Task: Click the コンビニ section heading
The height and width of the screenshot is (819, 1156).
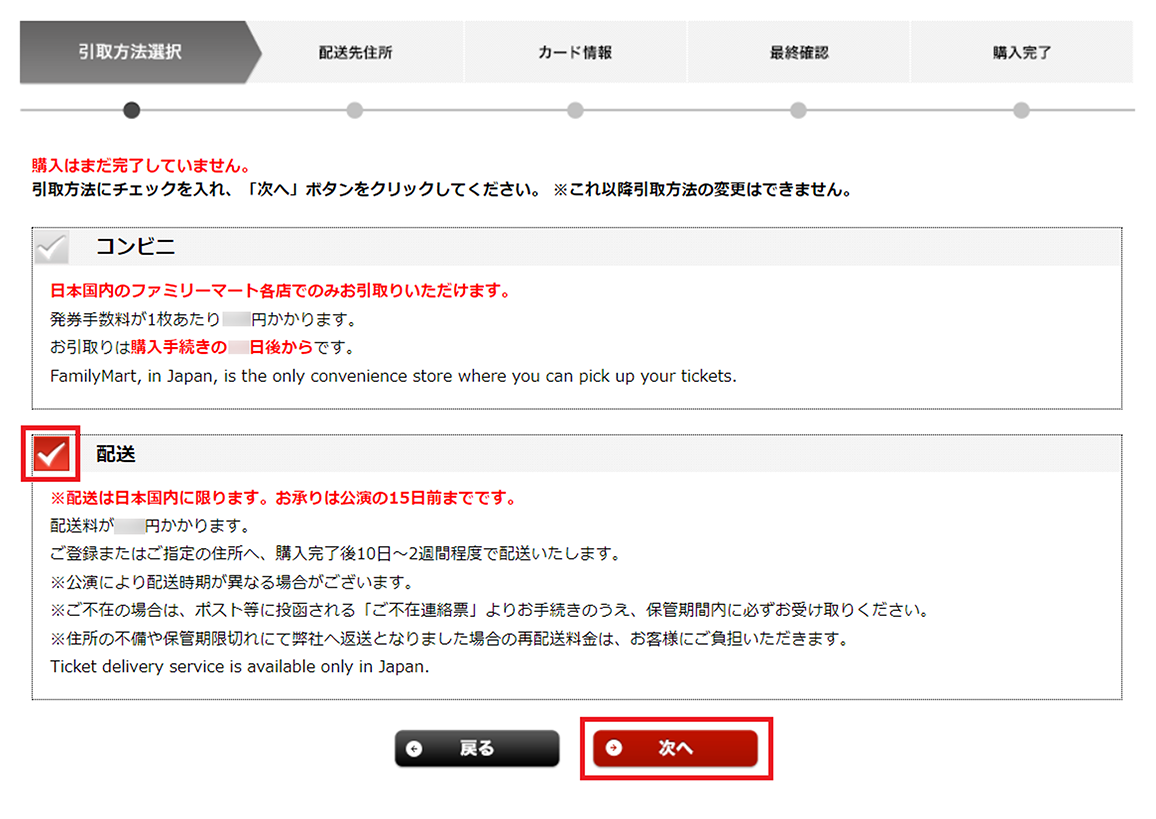Action: click(x=135, y=247)
